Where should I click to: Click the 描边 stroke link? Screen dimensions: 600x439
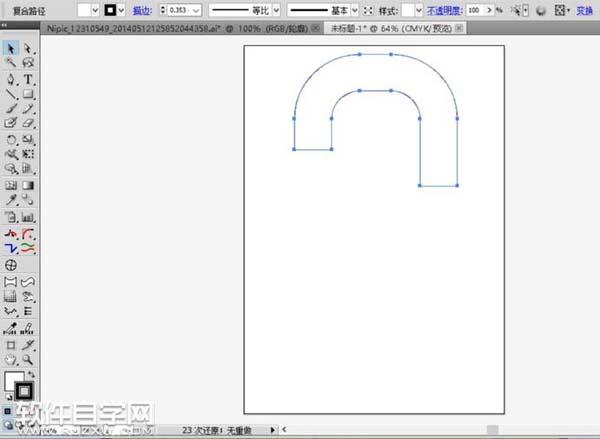point(141,9)
